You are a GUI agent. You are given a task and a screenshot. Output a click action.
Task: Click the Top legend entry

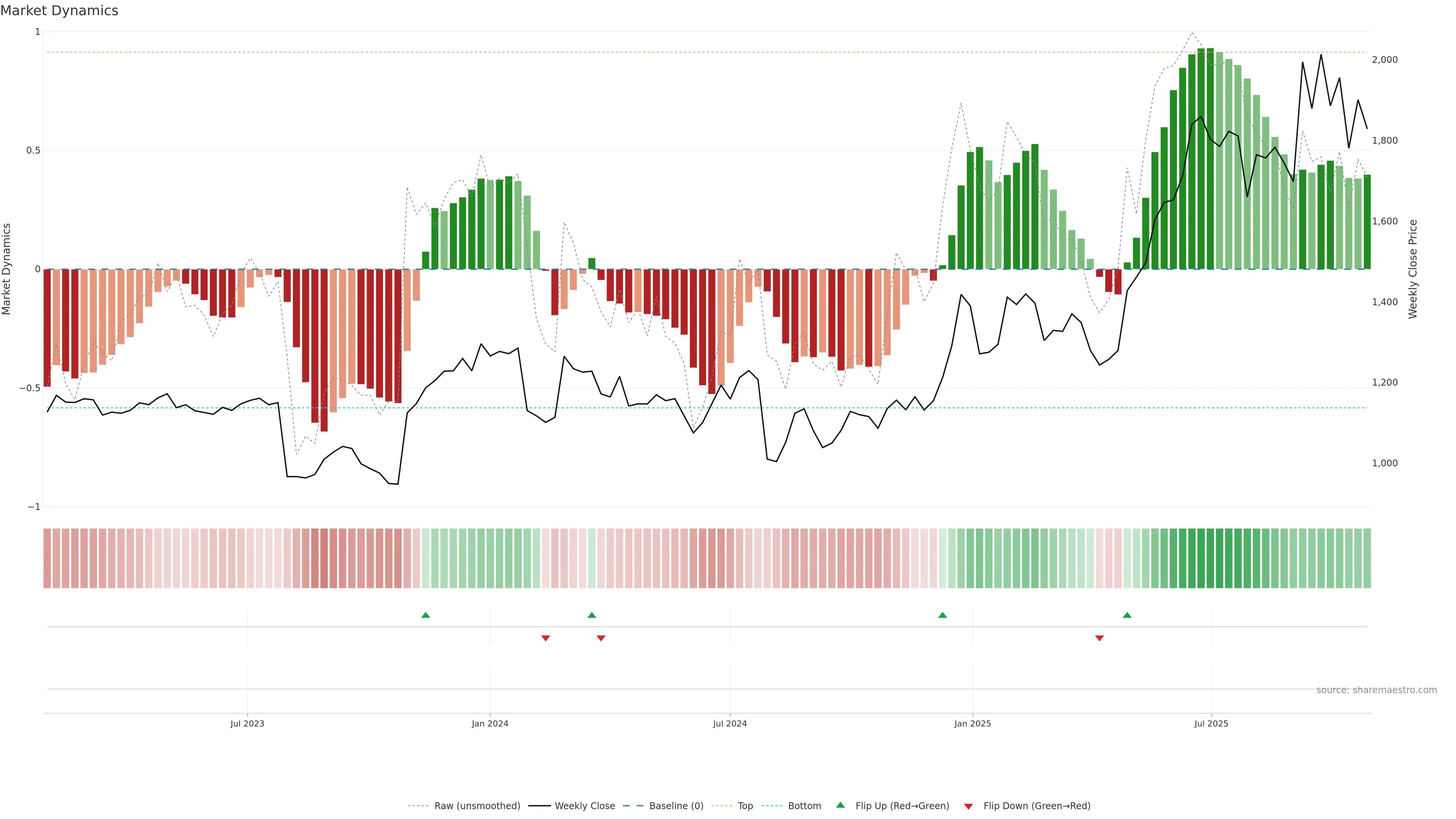(744, 805)
